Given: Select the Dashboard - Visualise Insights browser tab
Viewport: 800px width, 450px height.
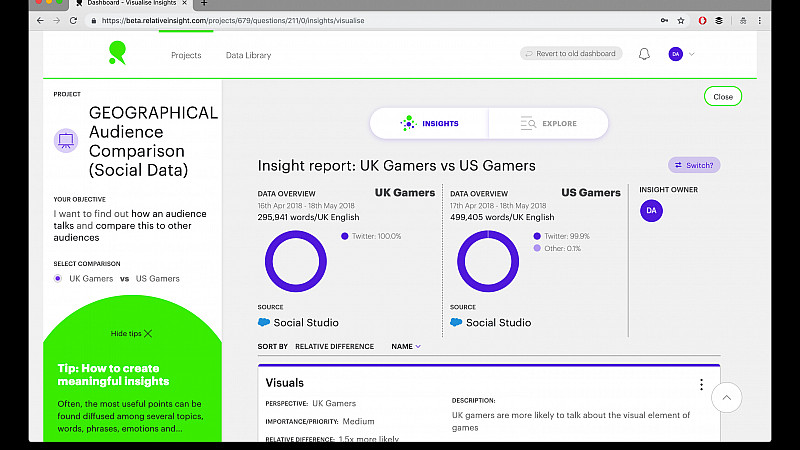Looking at the screenshot, I should [x=132, y=4].
